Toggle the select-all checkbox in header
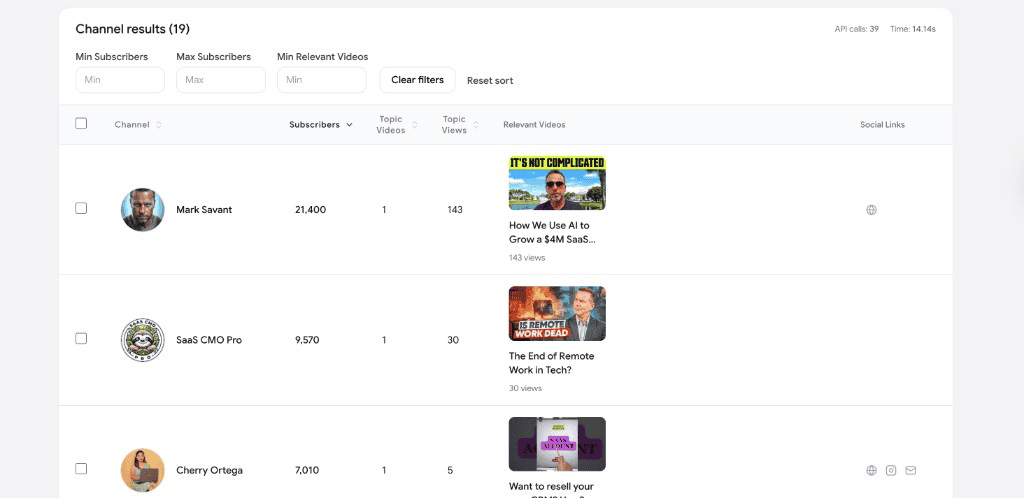Viewport: 1024px width, 498px height. (81, 123)
